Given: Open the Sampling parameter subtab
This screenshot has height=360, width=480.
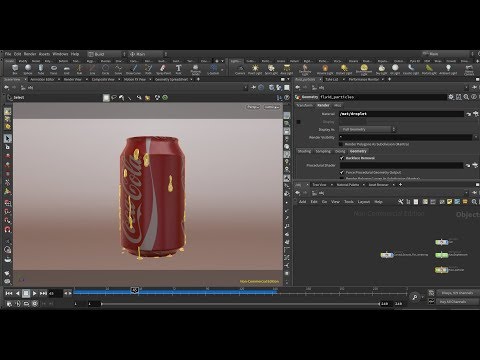Looking at the screenshot, I should tap(323, 151).
